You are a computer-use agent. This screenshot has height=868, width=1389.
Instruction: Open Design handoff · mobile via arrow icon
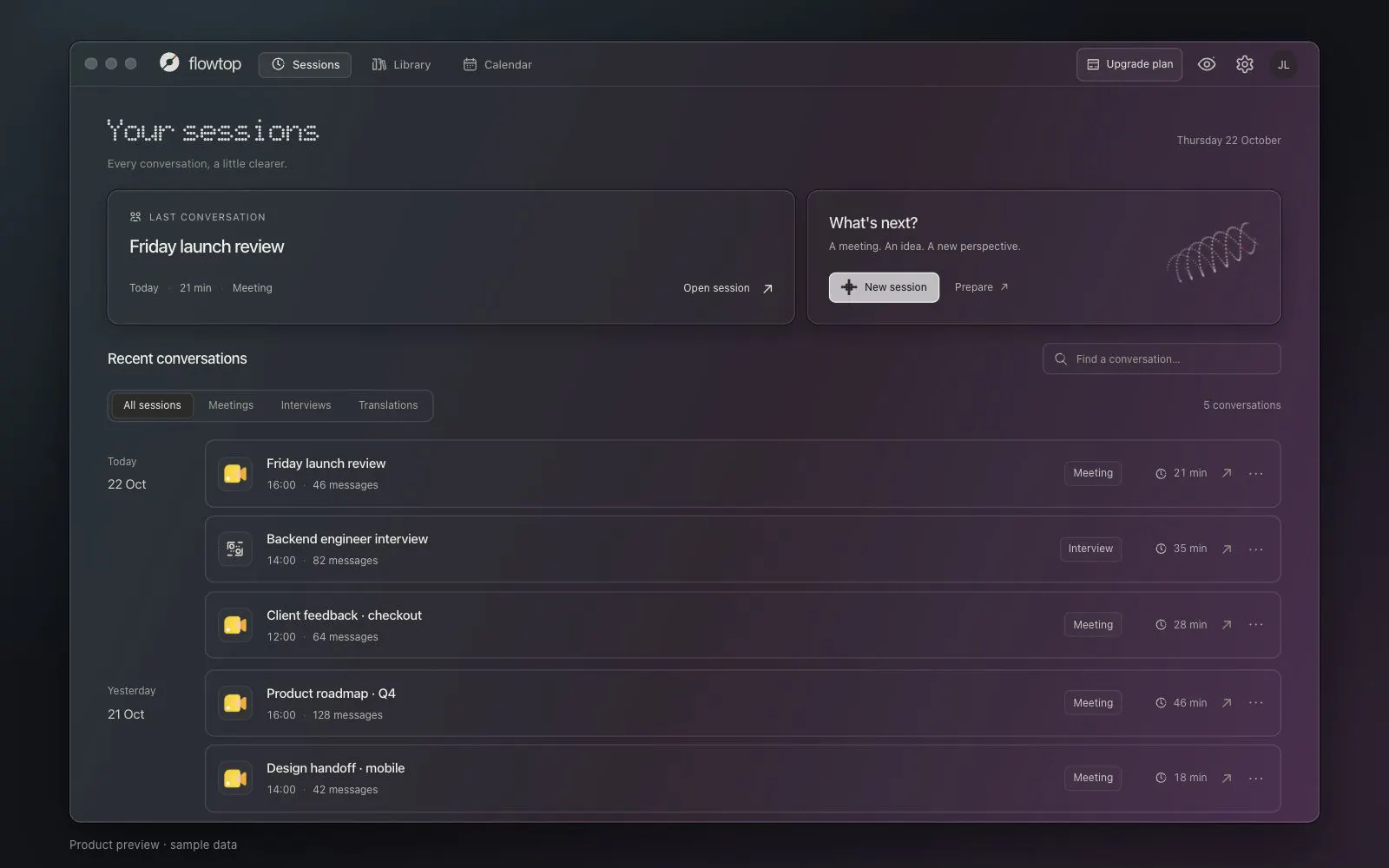(x=1227, y=779)
